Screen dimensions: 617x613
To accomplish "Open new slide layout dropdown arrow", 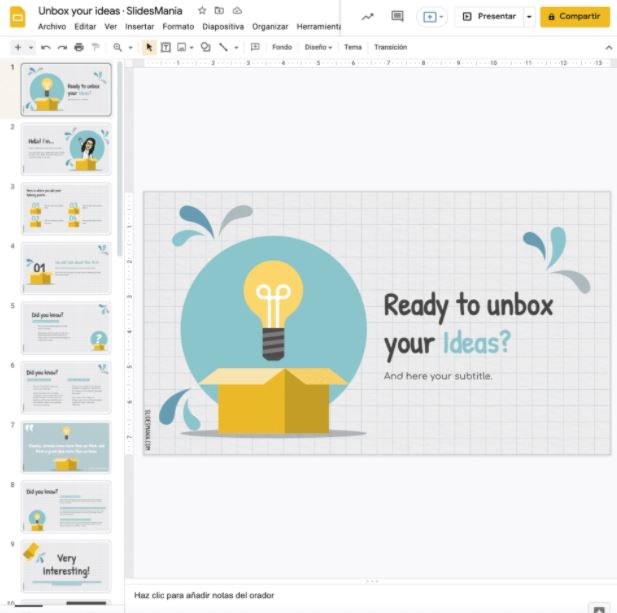I will click(31, 48).
